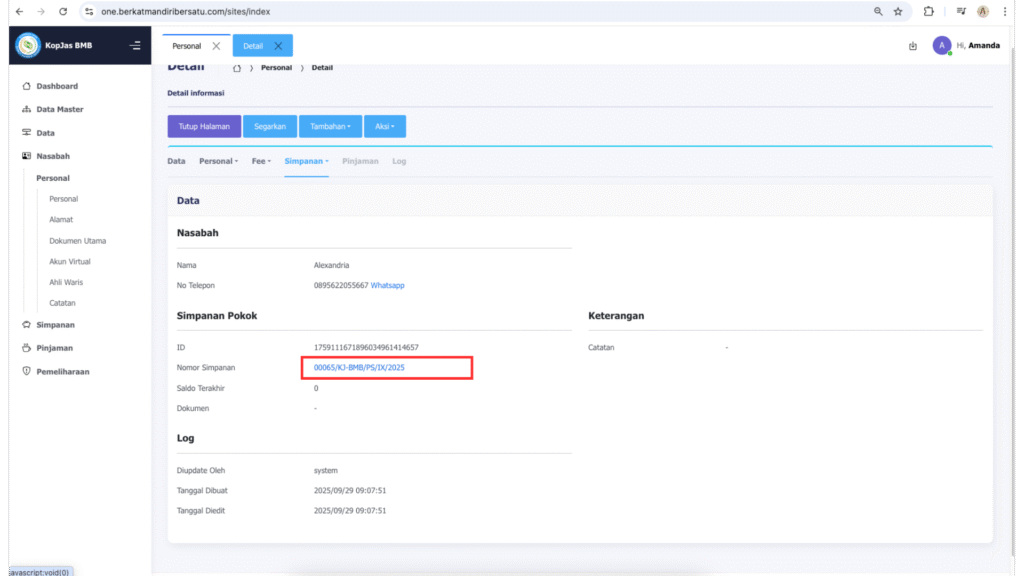Screen dimensions: 1024x576
Task: Expand the Tambahan dropdown button
Action: [330, 126]
